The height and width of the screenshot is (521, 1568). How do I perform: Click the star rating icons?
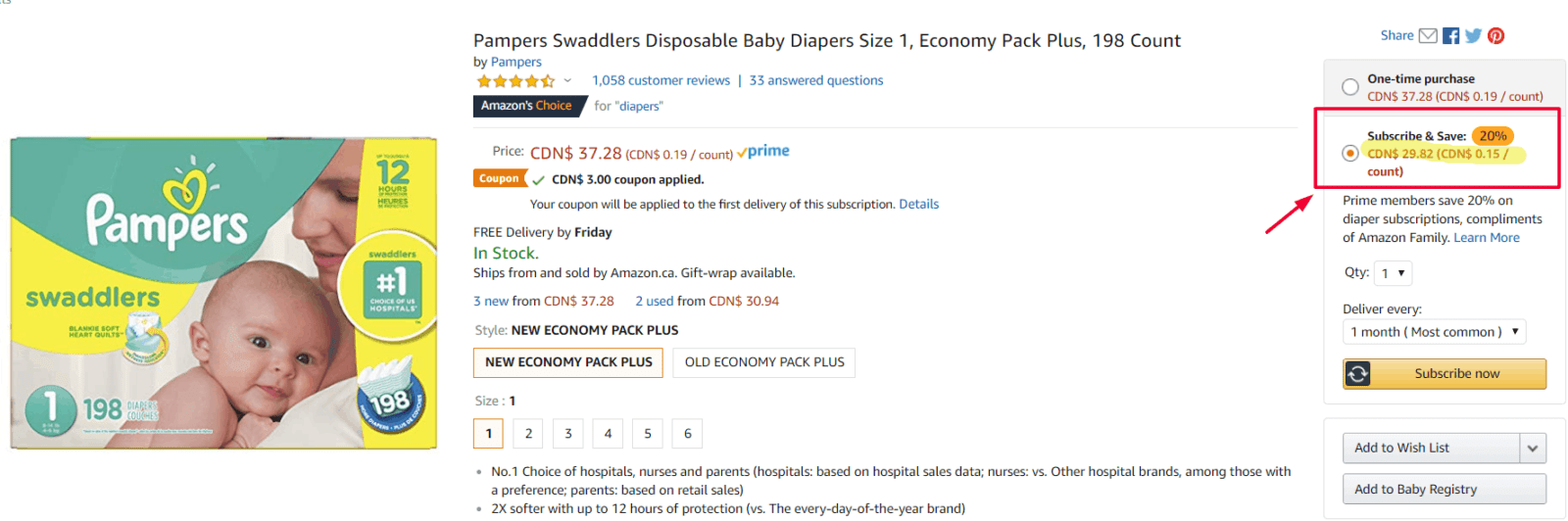[x=515, y=81]
